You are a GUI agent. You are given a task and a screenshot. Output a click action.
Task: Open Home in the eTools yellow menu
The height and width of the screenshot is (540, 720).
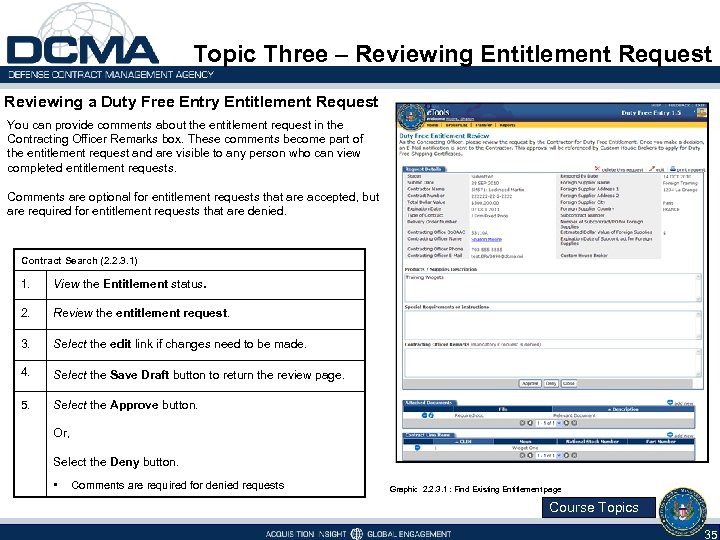[x=433, y=125]
